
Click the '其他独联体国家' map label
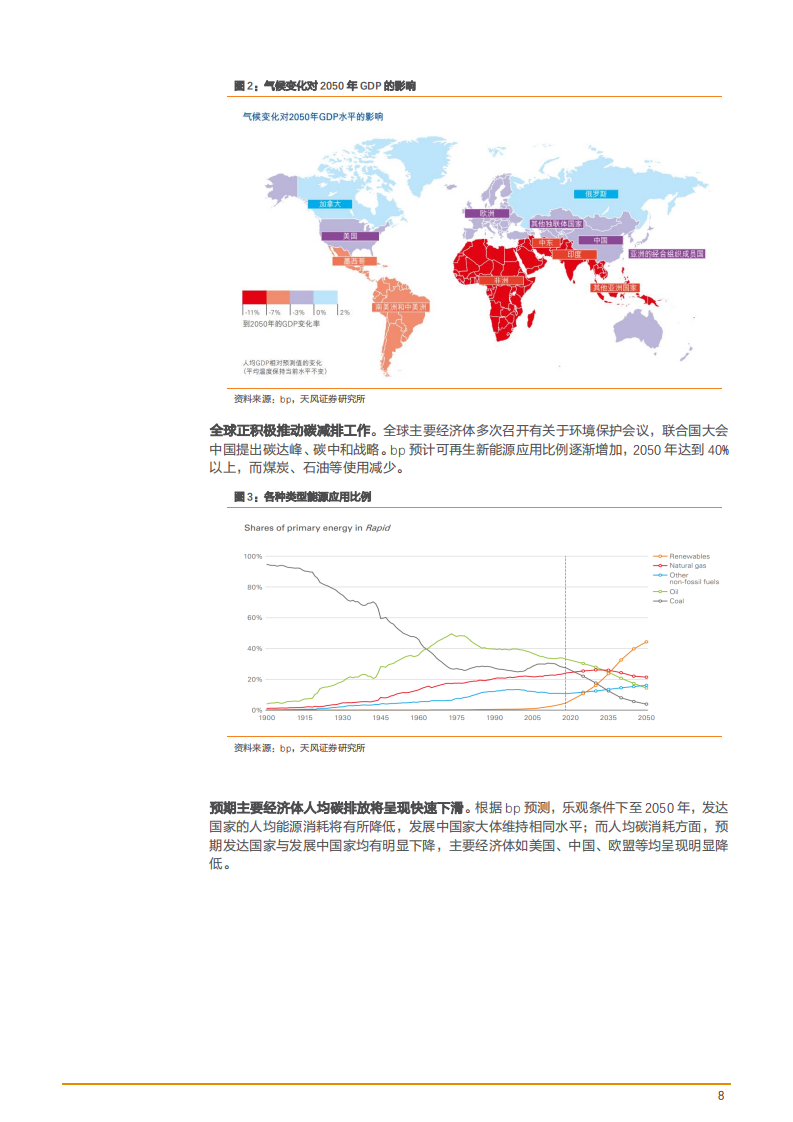pos(556,224)
